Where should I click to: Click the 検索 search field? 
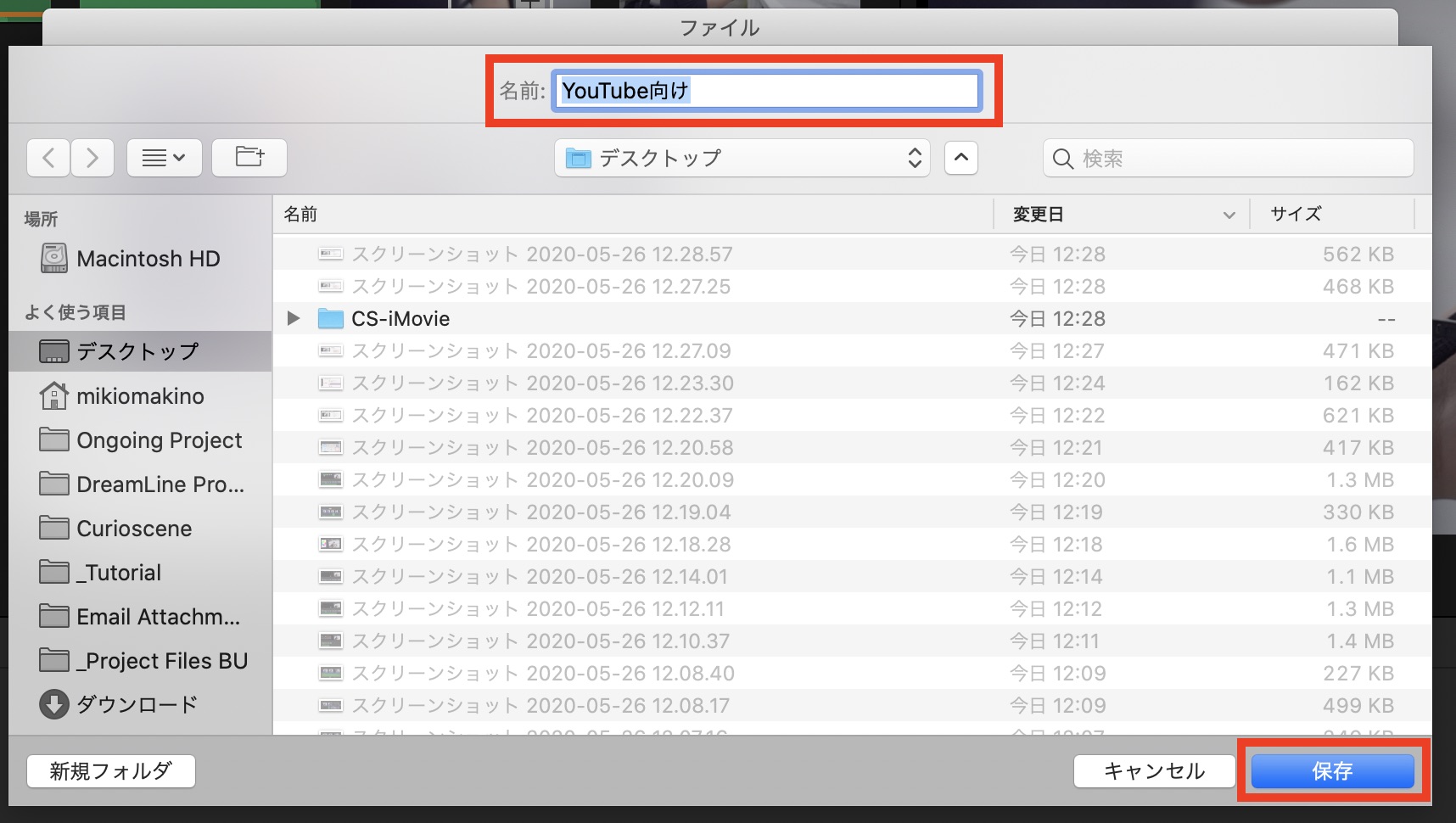click(x=1228, y=158)
